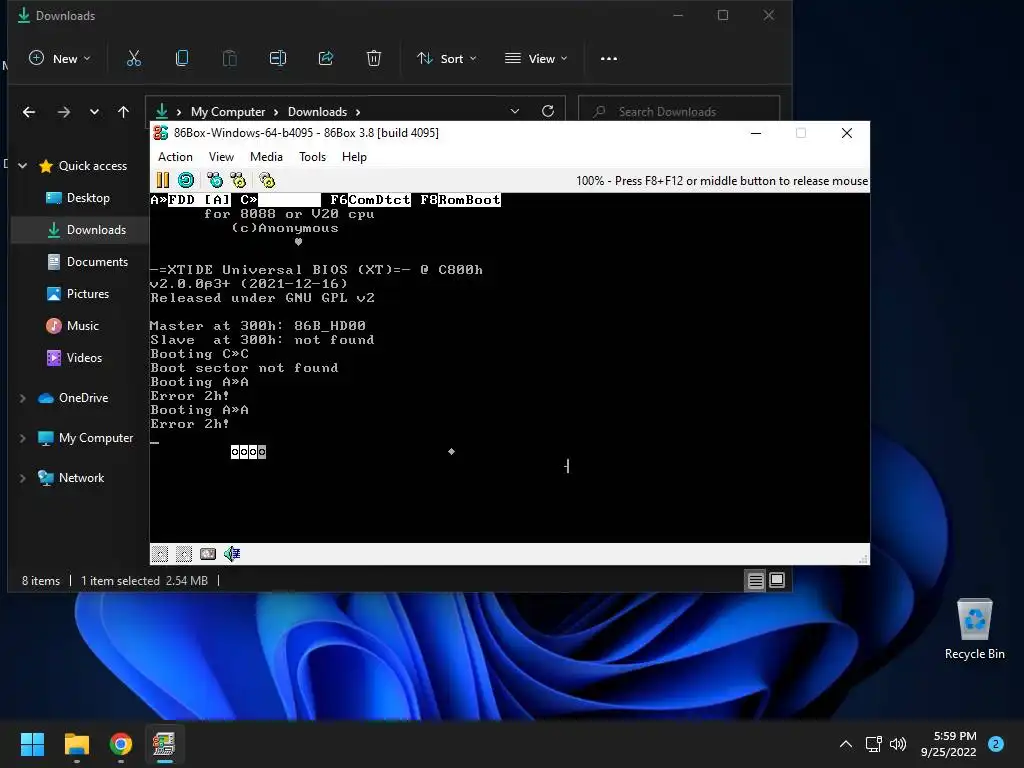The image size is (1024, 768).
Task: Click the rightmost yellow gear toolbar icon
Action: tap(267, 180)
